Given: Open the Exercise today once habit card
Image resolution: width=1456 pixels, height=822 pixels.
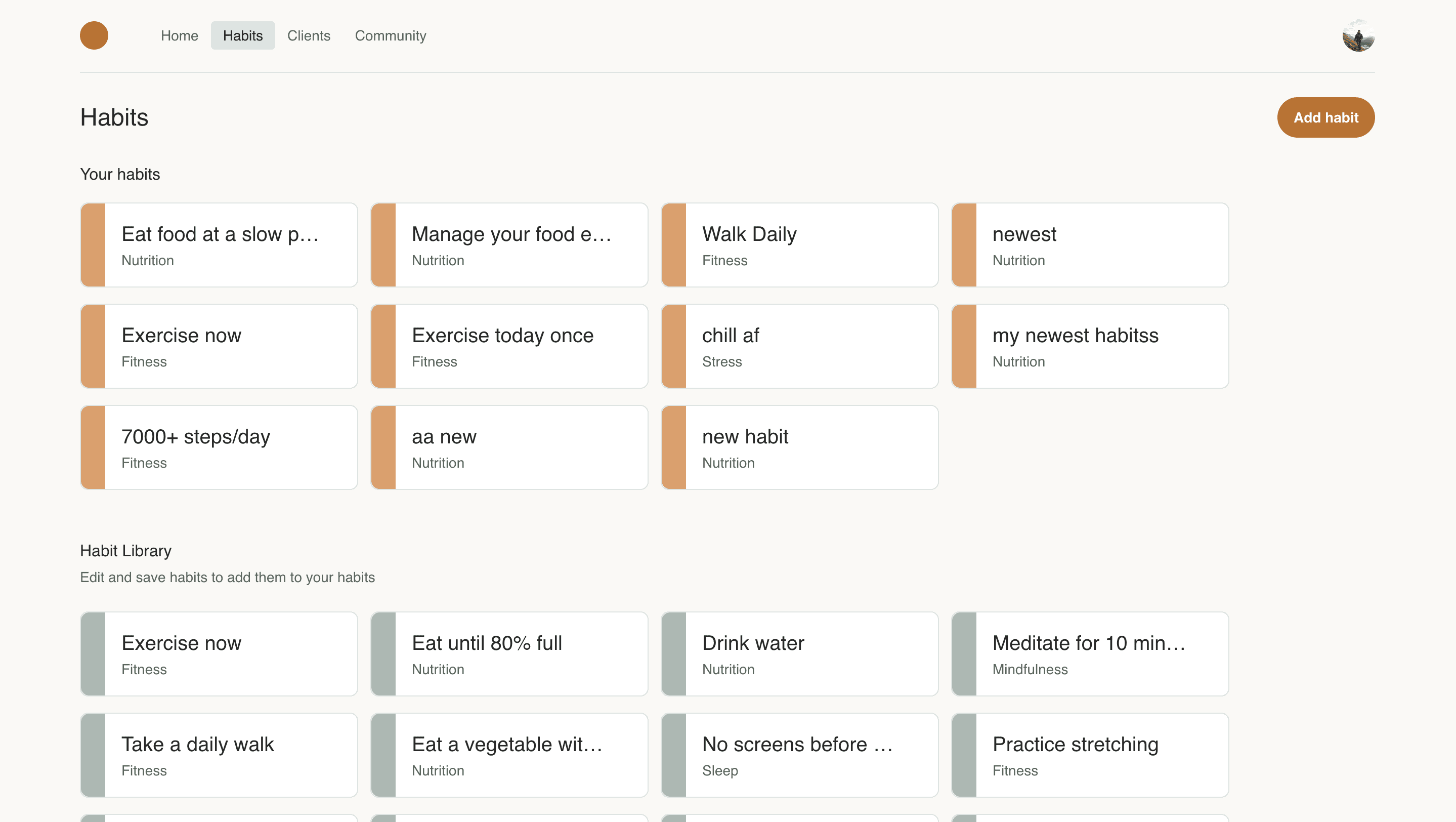Looking at the screenshot, I should click(509, 346).
